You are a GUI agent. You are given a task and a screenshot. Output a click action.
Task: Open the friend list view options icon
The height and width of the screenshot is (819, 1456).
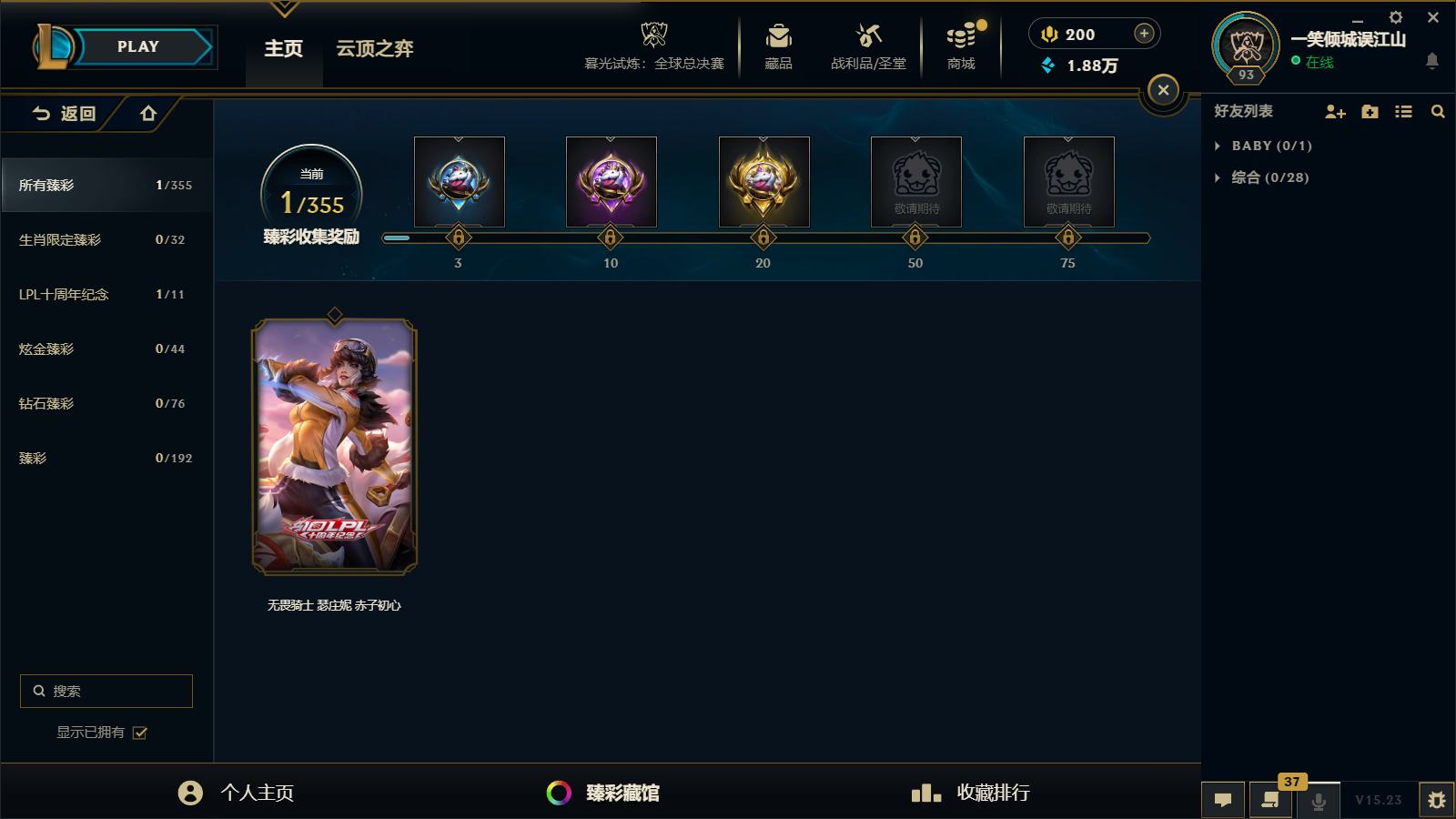(1404, 112)
